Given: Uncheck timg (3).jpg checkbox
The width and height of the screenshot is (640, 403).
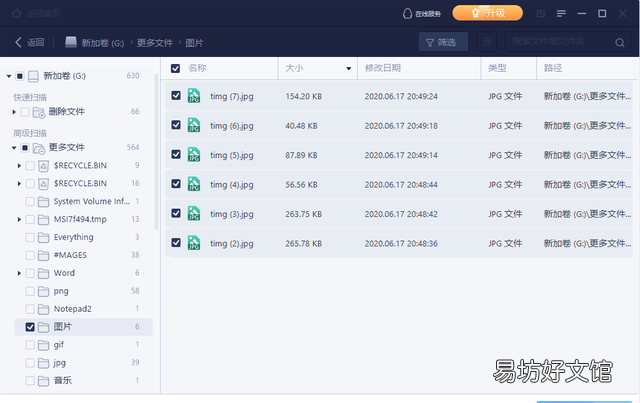Looking at the screenshot, I should pyautogui.click(x=176, y=213).
